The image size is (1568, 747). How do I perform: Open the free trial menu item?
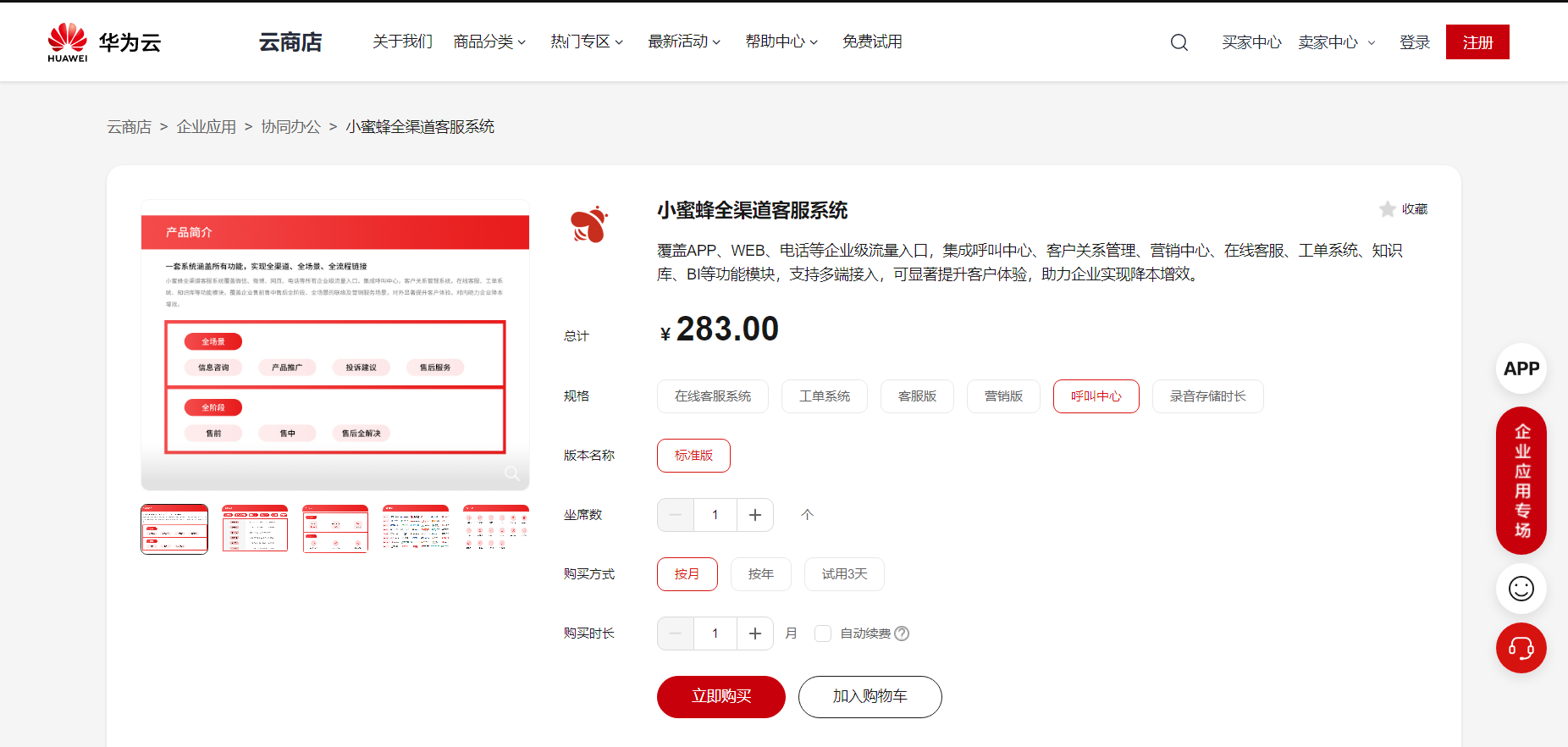tap(871, 42)
